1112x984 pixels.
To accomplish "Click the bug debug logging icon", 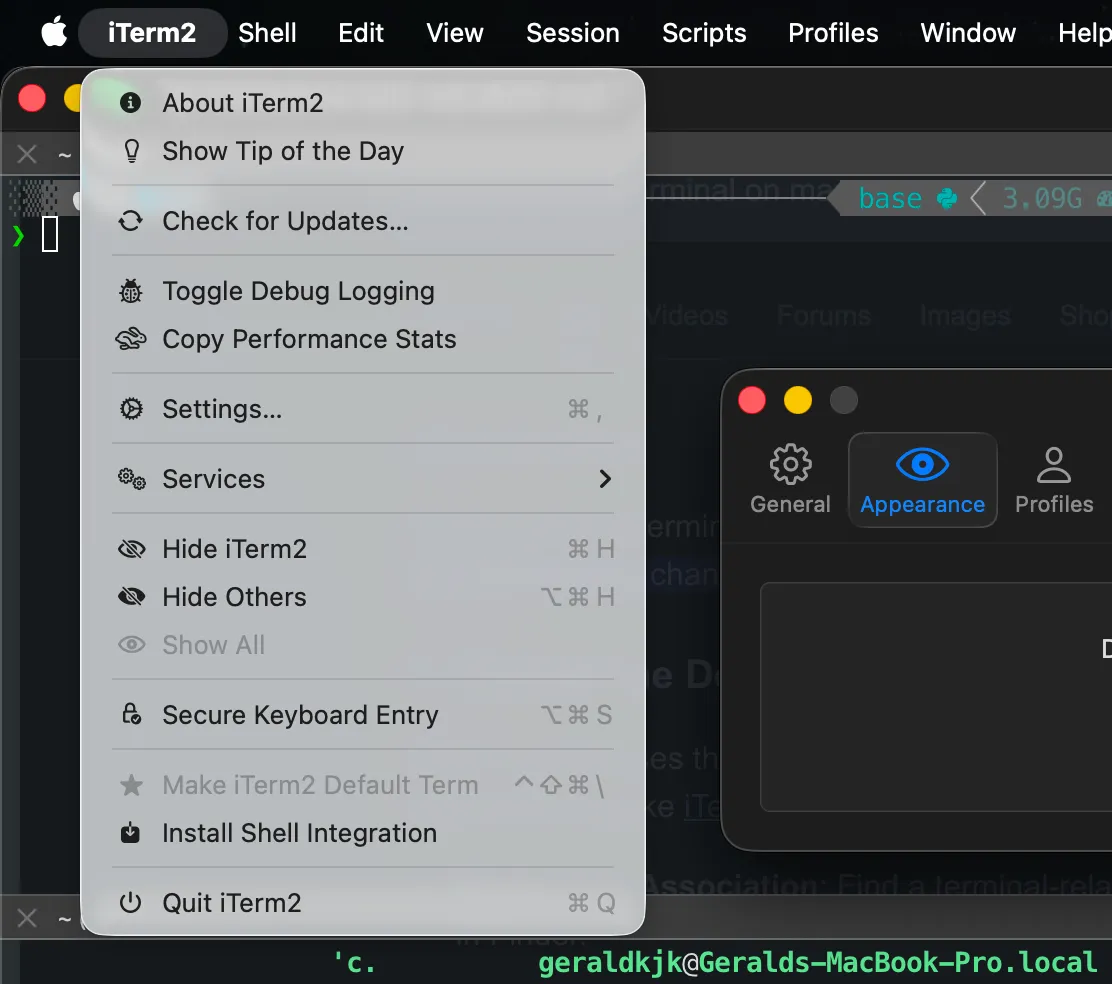I will [130, 291].
